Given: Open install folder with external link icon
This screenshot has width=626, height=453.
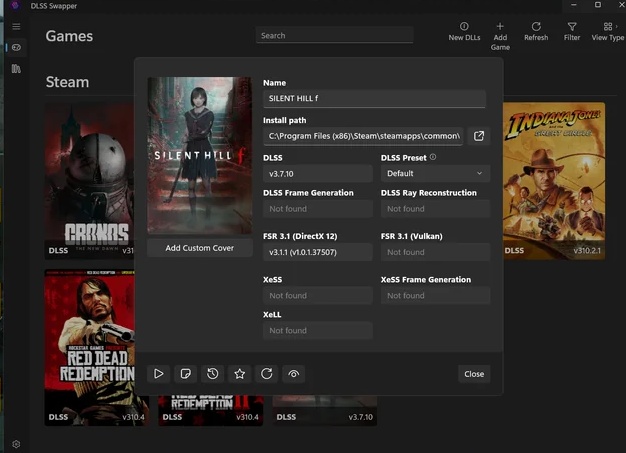Looking at the screenshot, I should (478, 136).
